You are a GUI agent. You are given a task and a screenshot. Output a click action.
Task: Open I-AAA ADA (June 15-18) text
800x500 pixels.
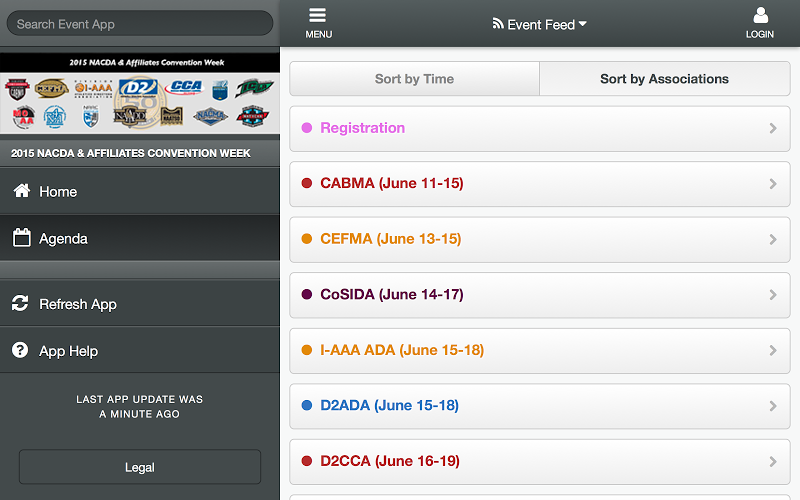[x=402, y=350]
